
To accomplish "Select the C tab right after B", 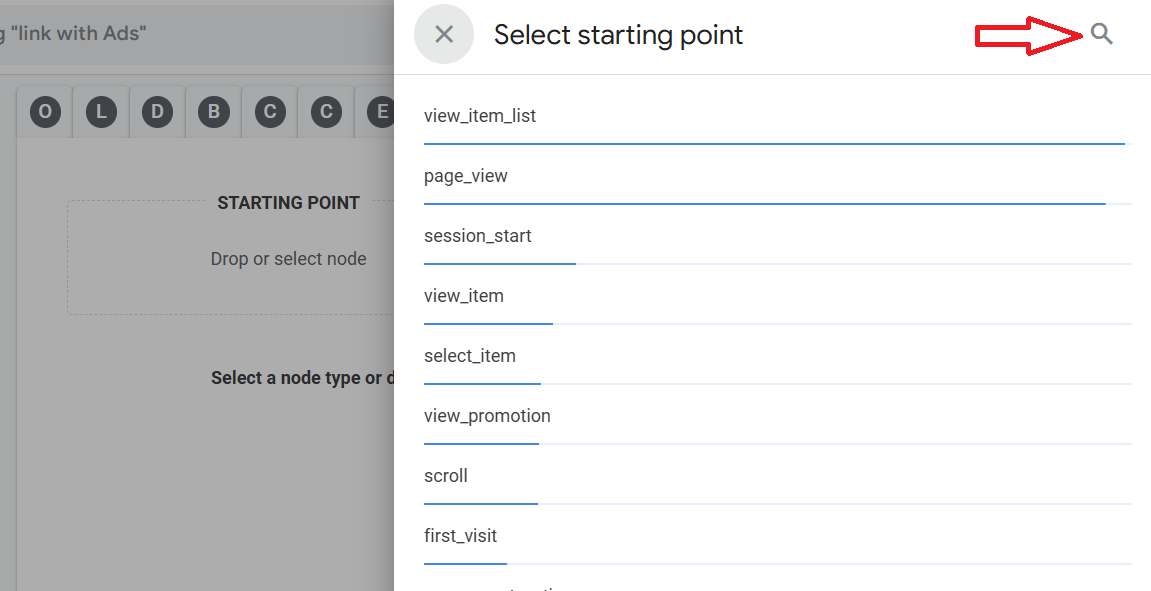I will (x=270, y=112).
